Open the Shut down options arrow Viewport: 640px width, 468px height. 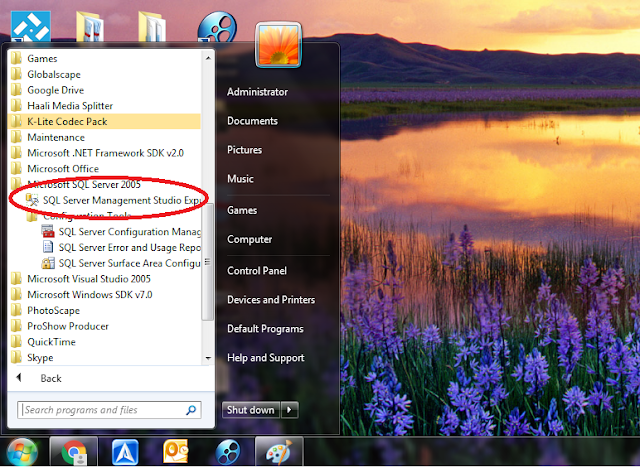tap(289, 410)
